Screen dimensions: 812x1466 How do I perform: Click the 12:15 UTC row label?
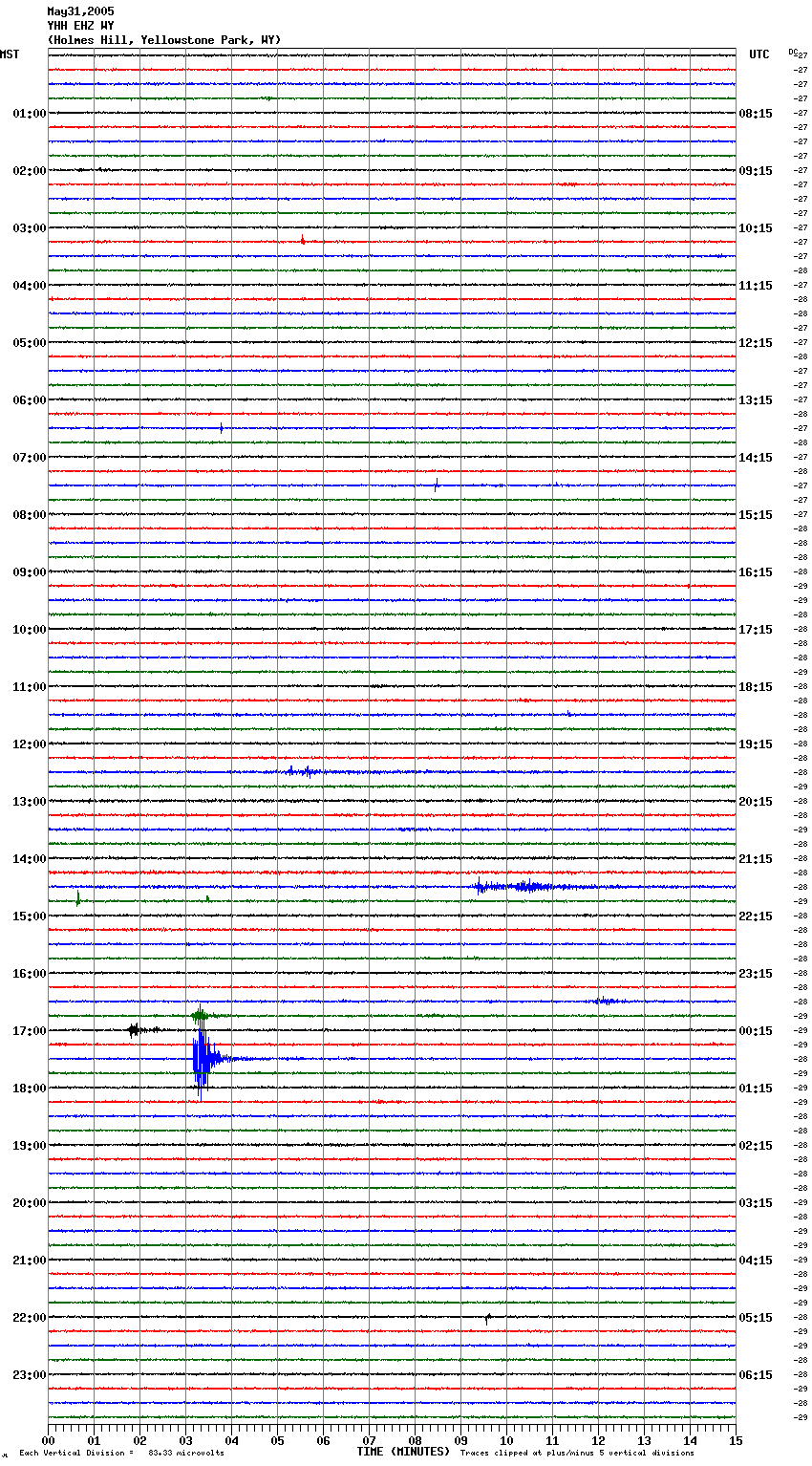[756, 343]
